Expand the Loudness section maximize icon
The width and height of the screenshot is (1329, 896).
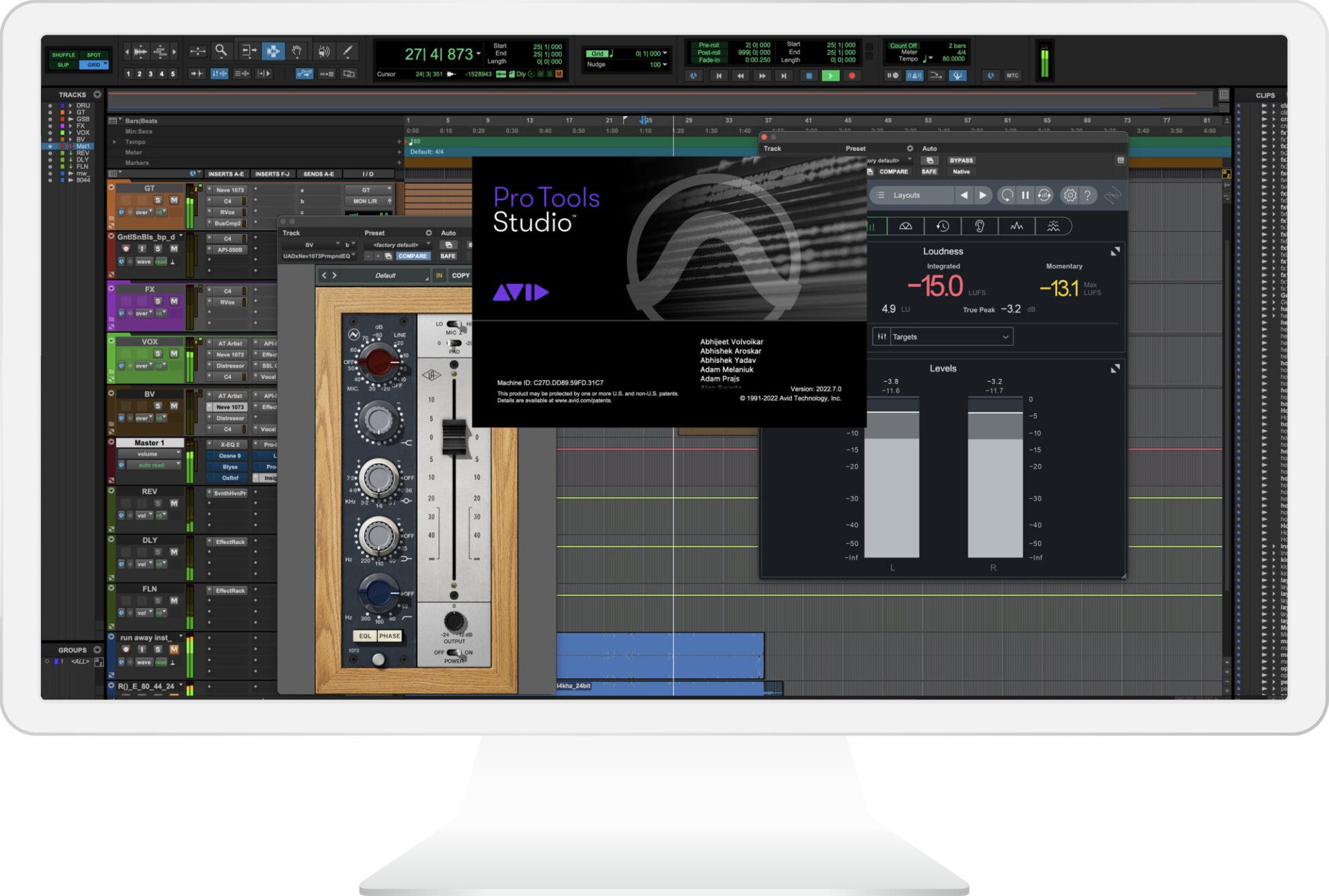(x=1115, y=251)
